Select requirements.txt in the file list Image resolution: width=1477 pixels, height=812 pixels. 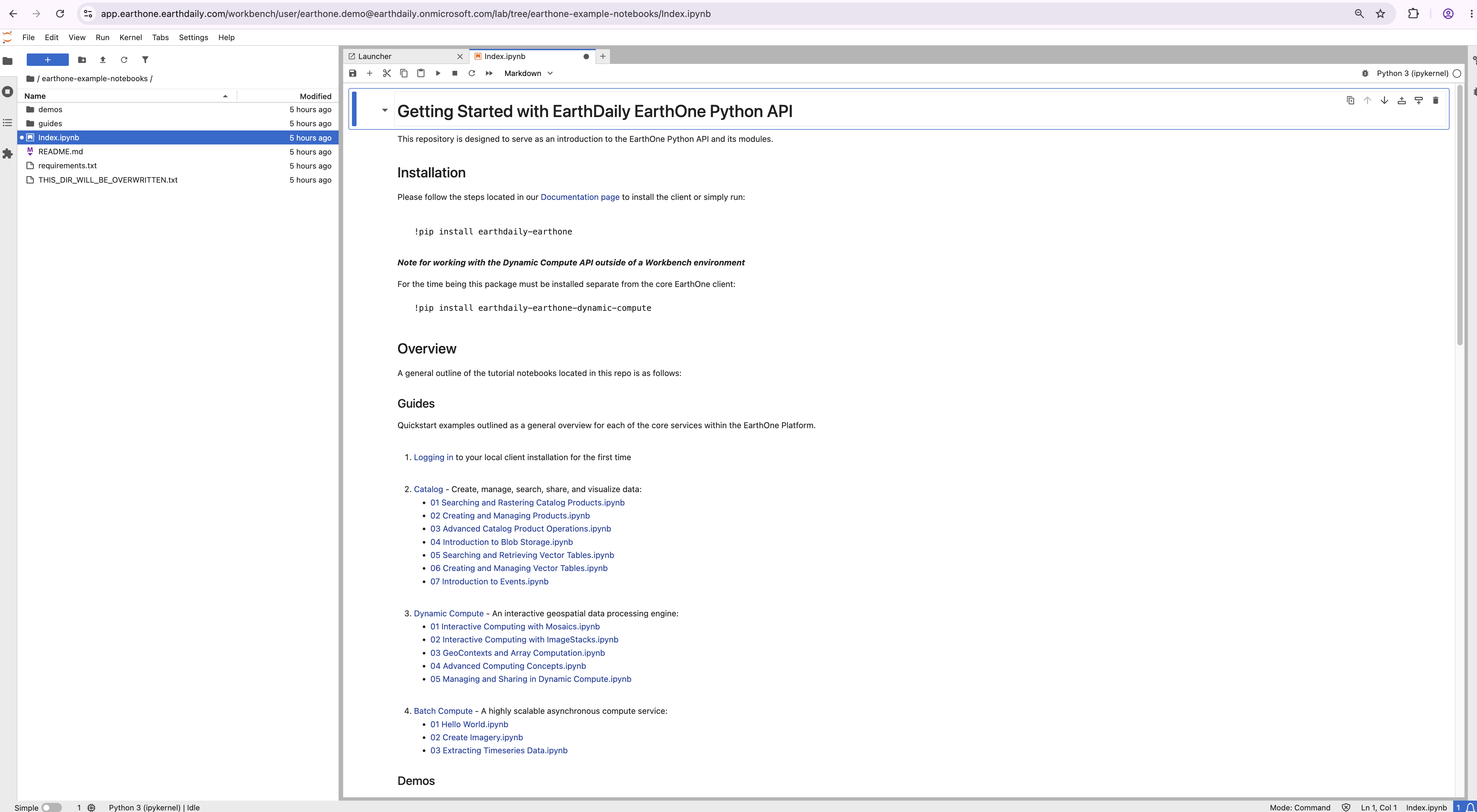[x=178, y=166]
